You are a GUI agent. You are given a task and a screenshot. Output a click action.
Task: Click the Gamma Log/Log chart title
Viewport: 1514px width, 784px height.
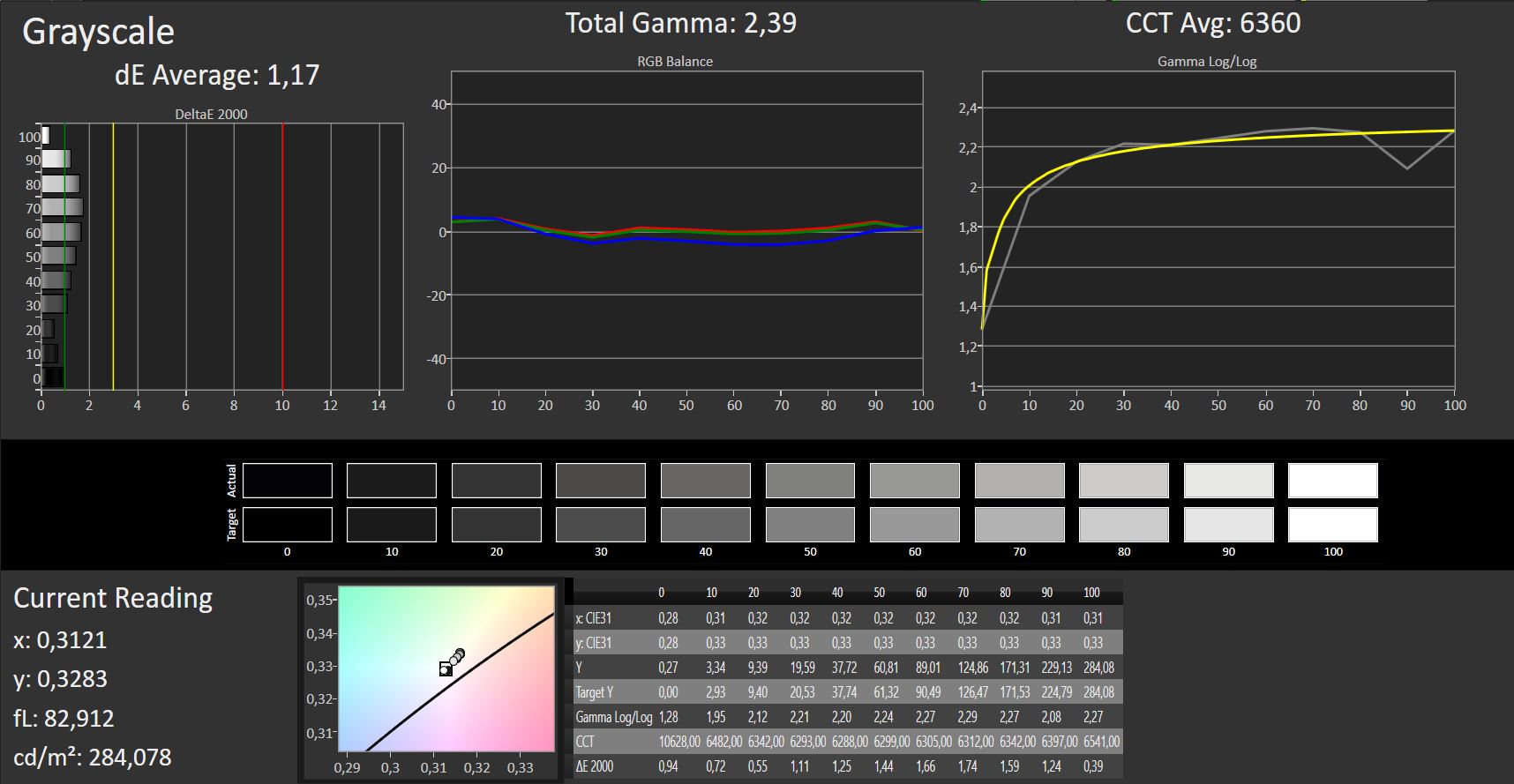[x=1206, y=62]
